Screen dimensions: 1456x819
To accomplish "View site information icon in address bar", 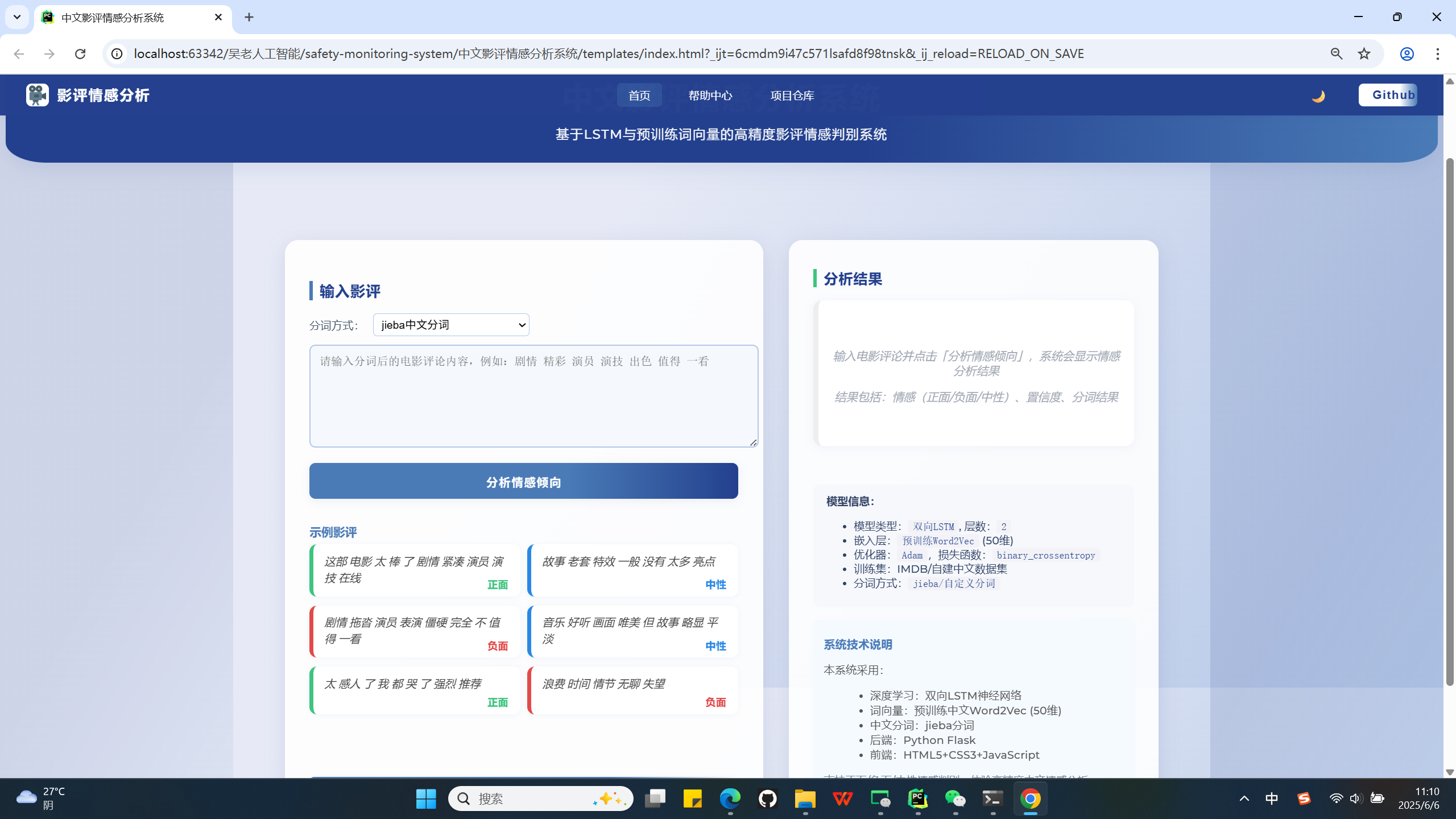I will click(117, 53).
